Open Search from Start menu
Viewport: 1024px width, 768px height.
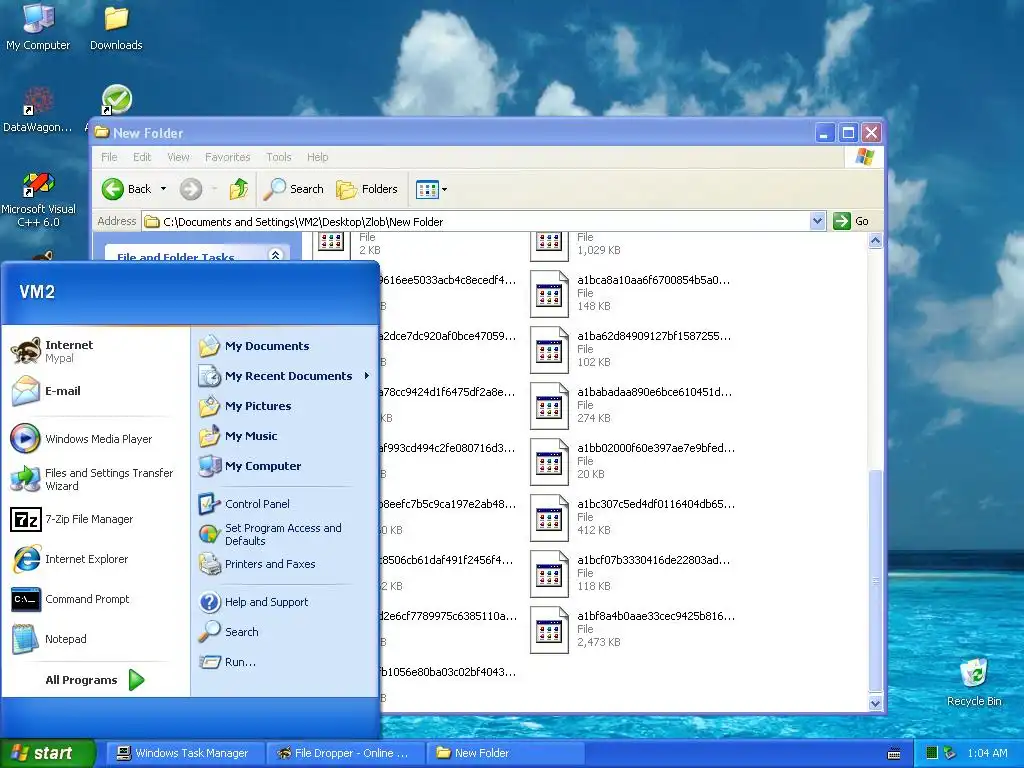point(283,632)
